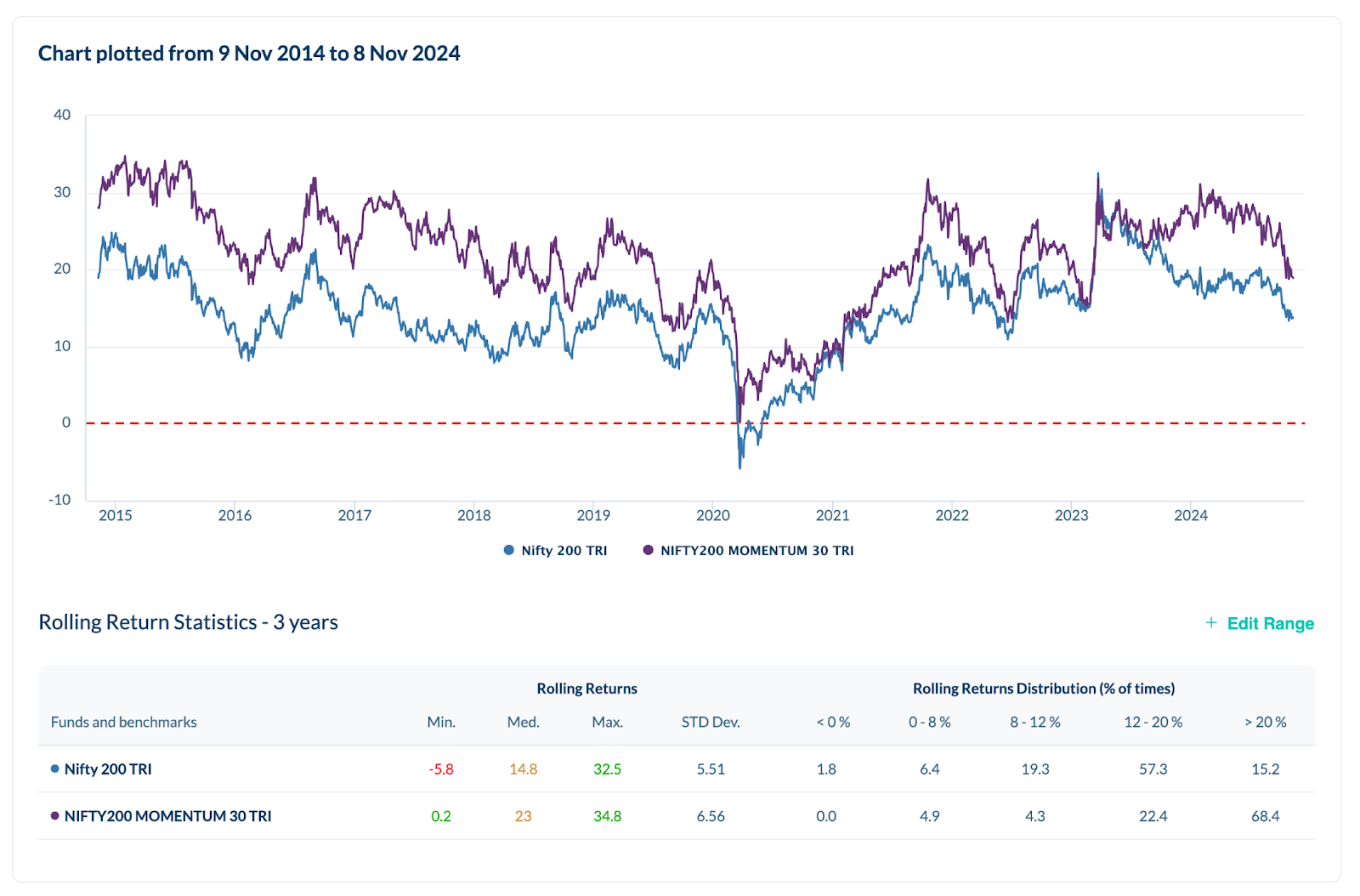This screenshot has width=1360, height=896.
Task: Click the 14.8 median value
Action: (524, 769)
